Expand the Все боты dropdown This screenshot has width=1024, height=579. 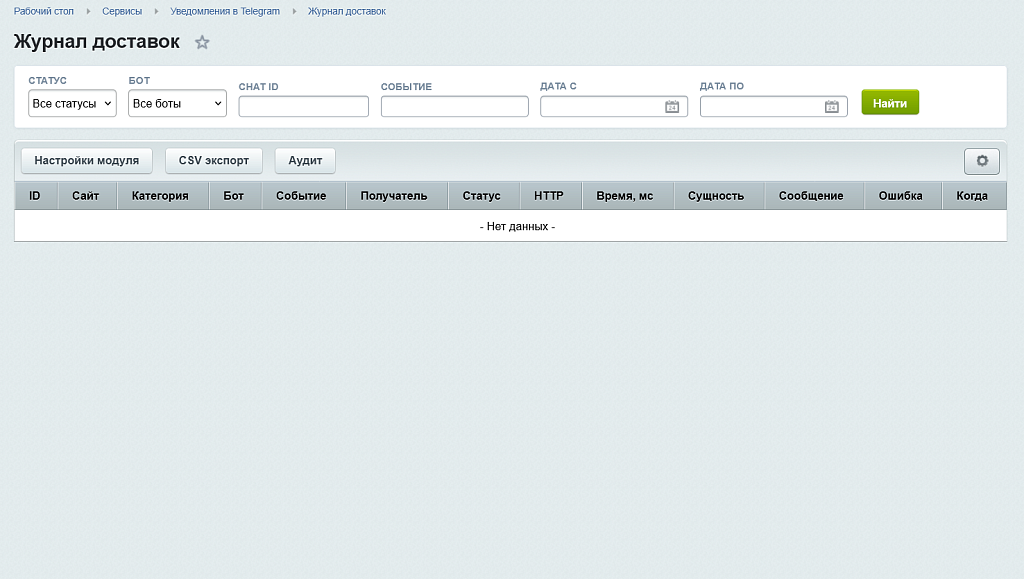178,103
